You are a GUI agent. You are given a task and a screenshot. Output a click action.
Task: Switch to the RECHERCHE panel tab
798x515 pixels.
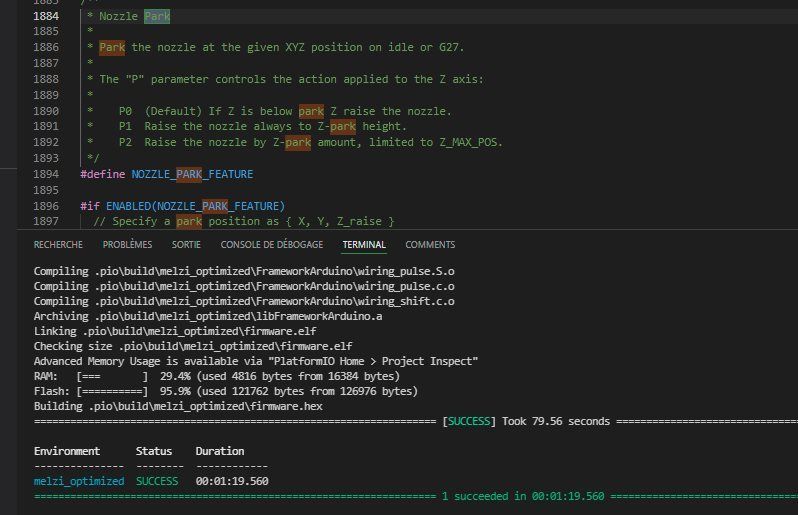(x=58, y=244)
